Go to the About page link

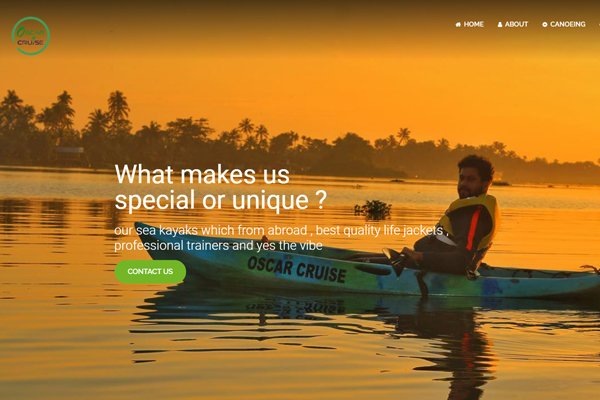click(513, 24)
